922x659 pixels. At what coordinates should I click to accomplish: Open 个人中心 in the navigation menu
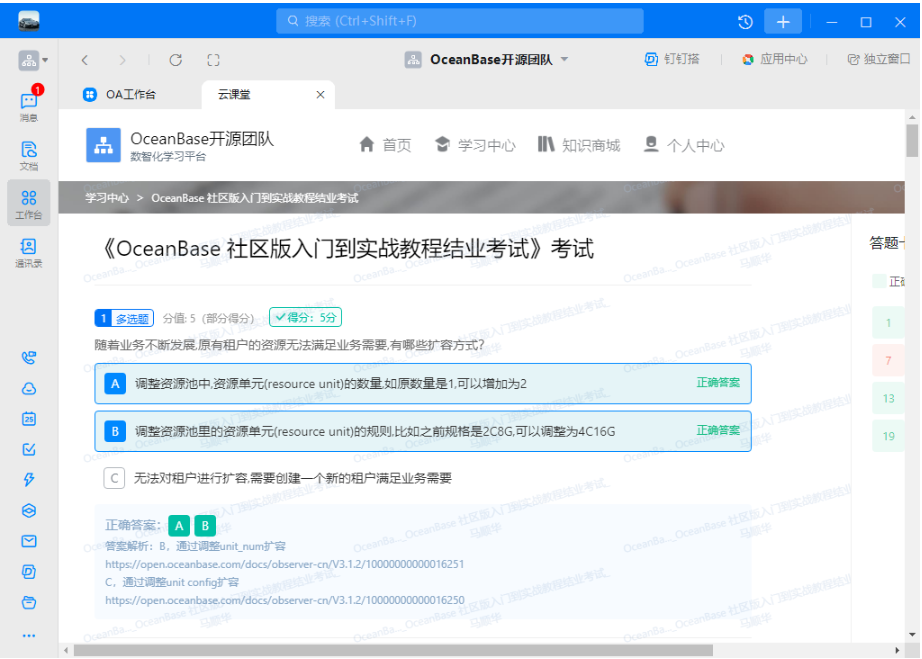coord(684,145)
